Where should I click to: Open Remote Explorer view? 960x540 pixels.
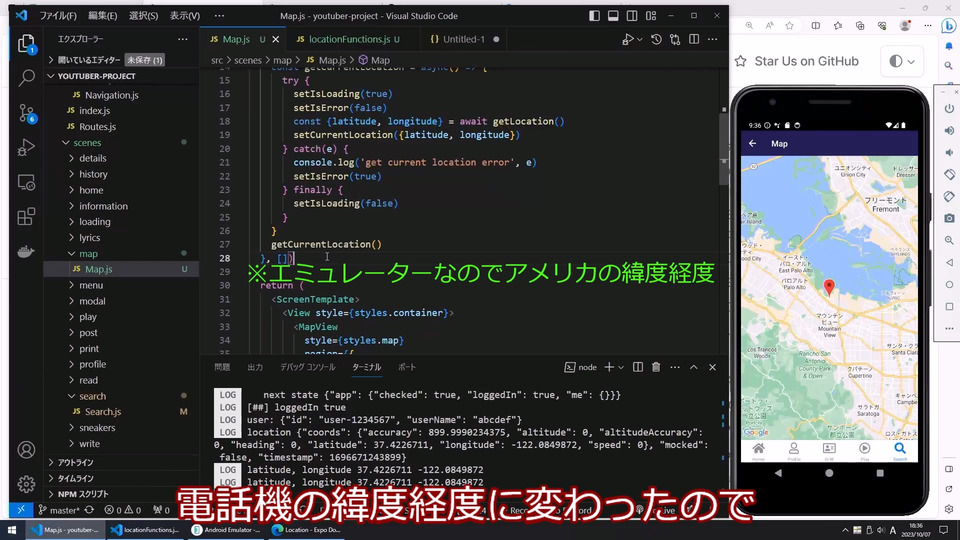(x=26, y=182)
